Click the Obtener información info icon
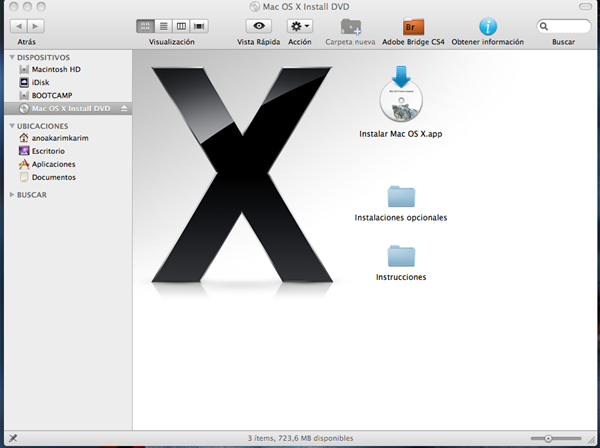The image size is (600, 448). (x=487, y=26)
